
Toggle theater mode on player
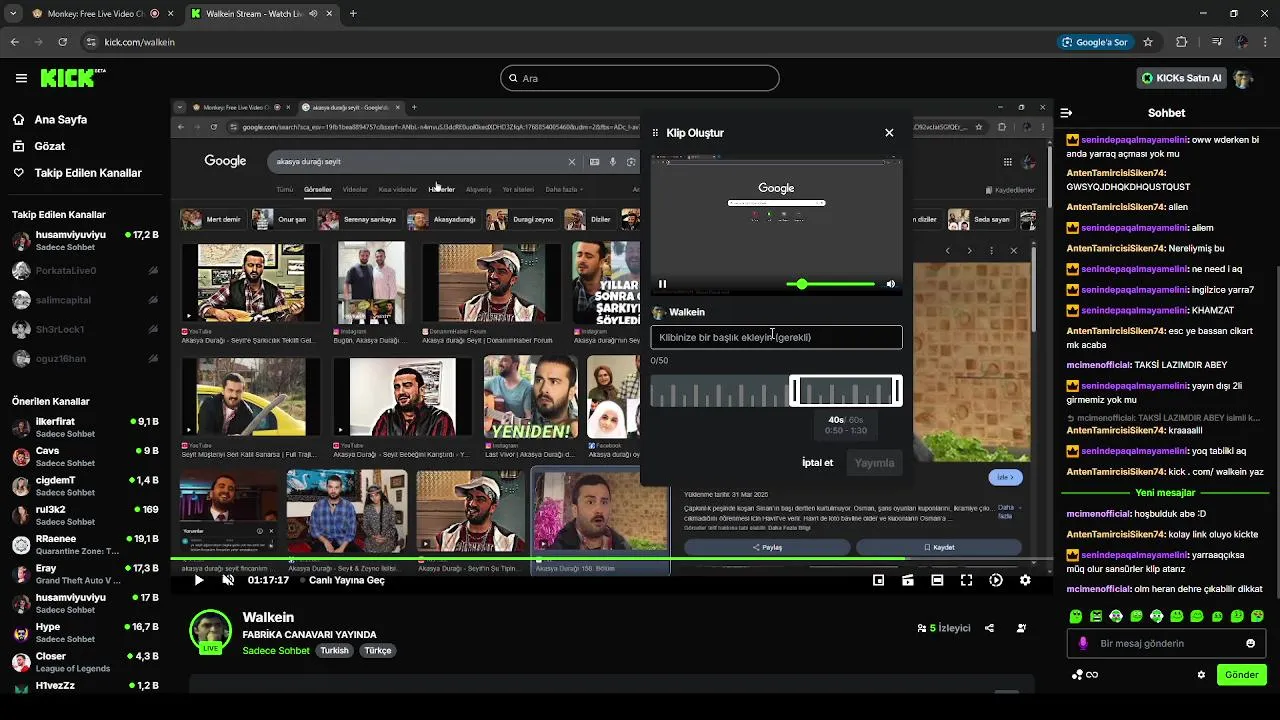(937, 580)
